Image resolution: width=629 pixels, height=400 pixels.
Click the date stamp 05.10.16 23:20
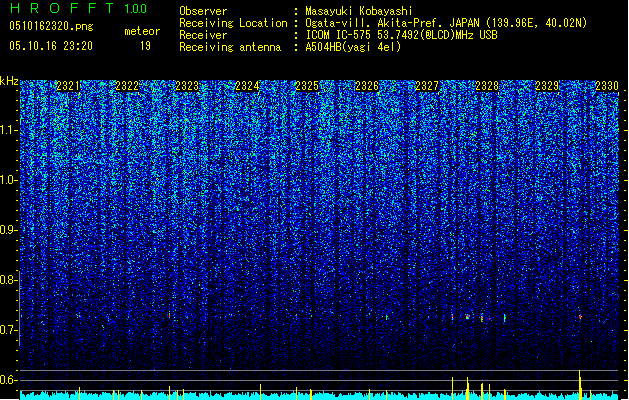[51, 46]
